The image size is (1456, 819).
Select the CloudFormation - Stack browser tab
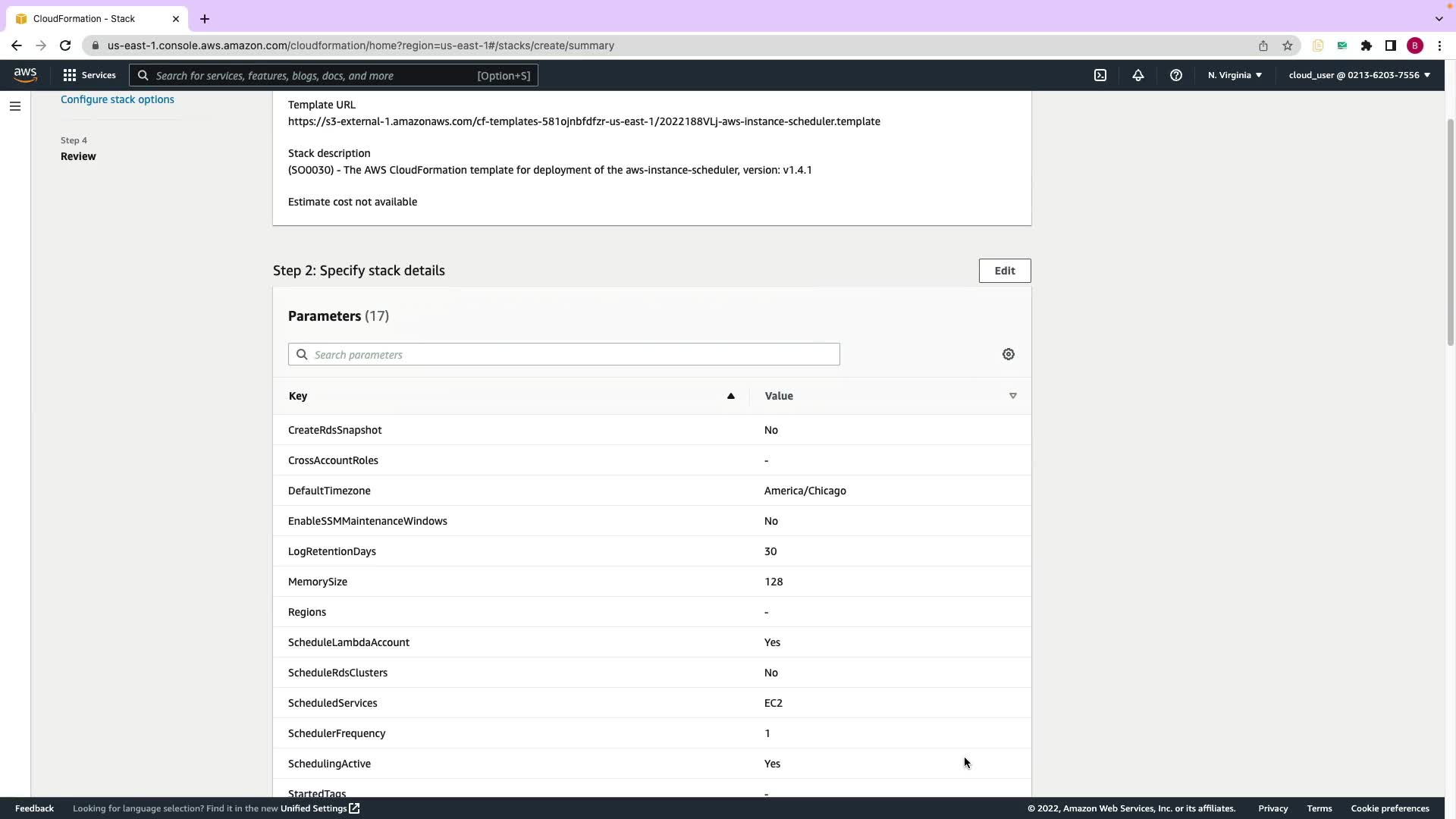[x=84, y=18]
